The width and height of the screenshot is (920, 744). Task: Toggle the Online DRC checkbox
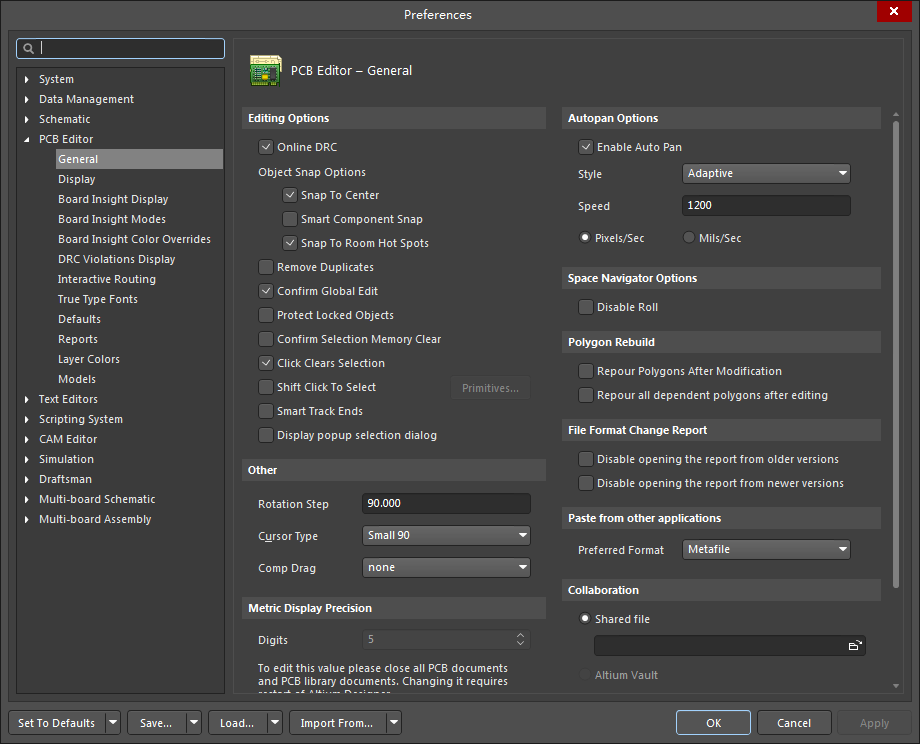pos(266,147)
